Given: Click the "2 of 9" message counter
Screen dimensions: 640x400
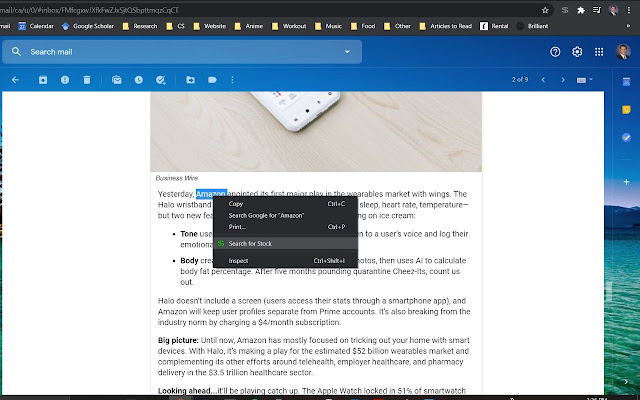Looking at the screenshot, I should coord(520,80).
